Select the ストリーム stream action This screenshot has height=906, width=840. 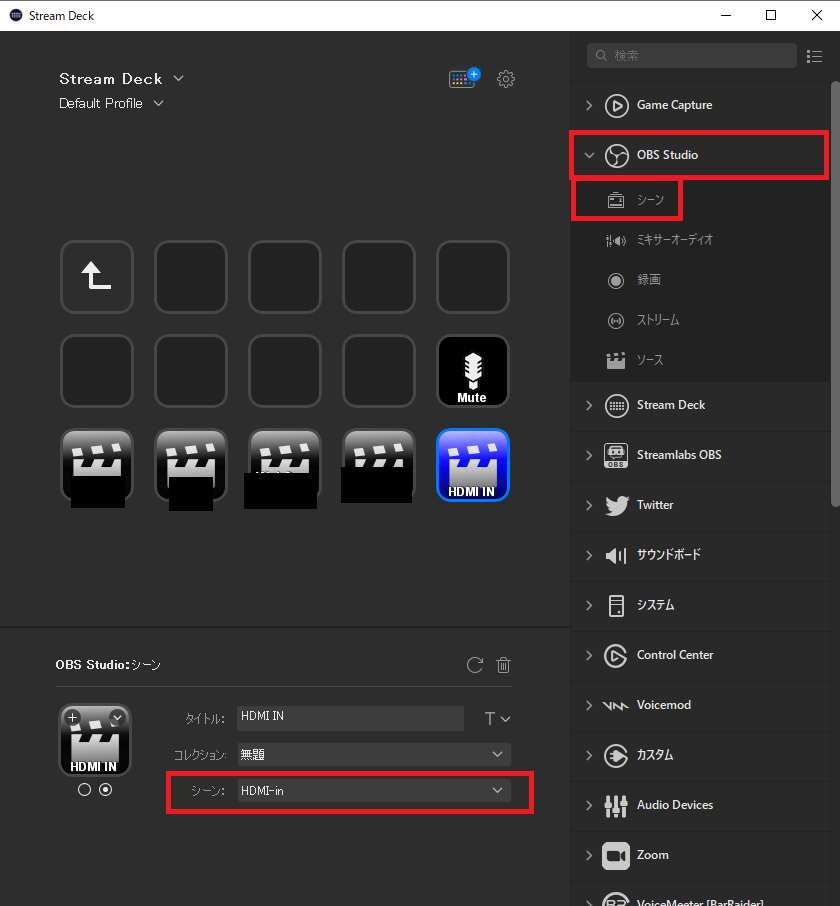(643, 320)
